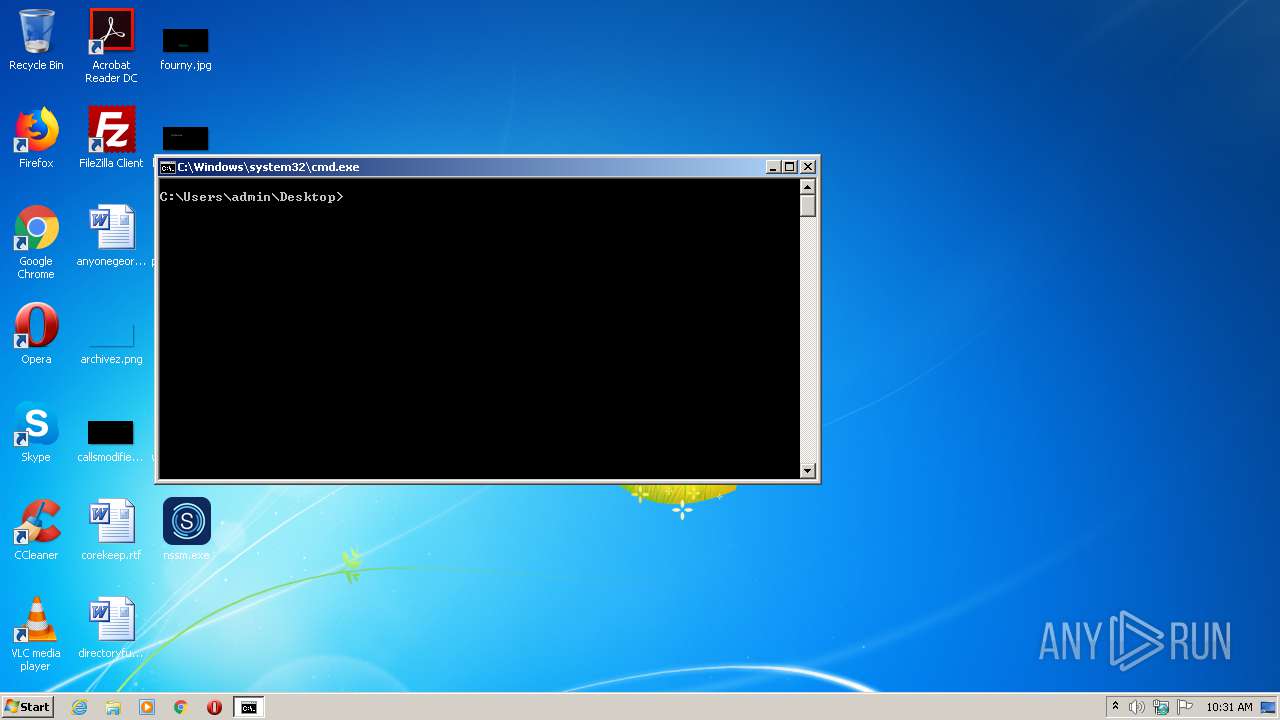Screen dimensions: 1280x720
Task: Open Google Chrome desktop shortcut
Action: click(x=36, y=242)
